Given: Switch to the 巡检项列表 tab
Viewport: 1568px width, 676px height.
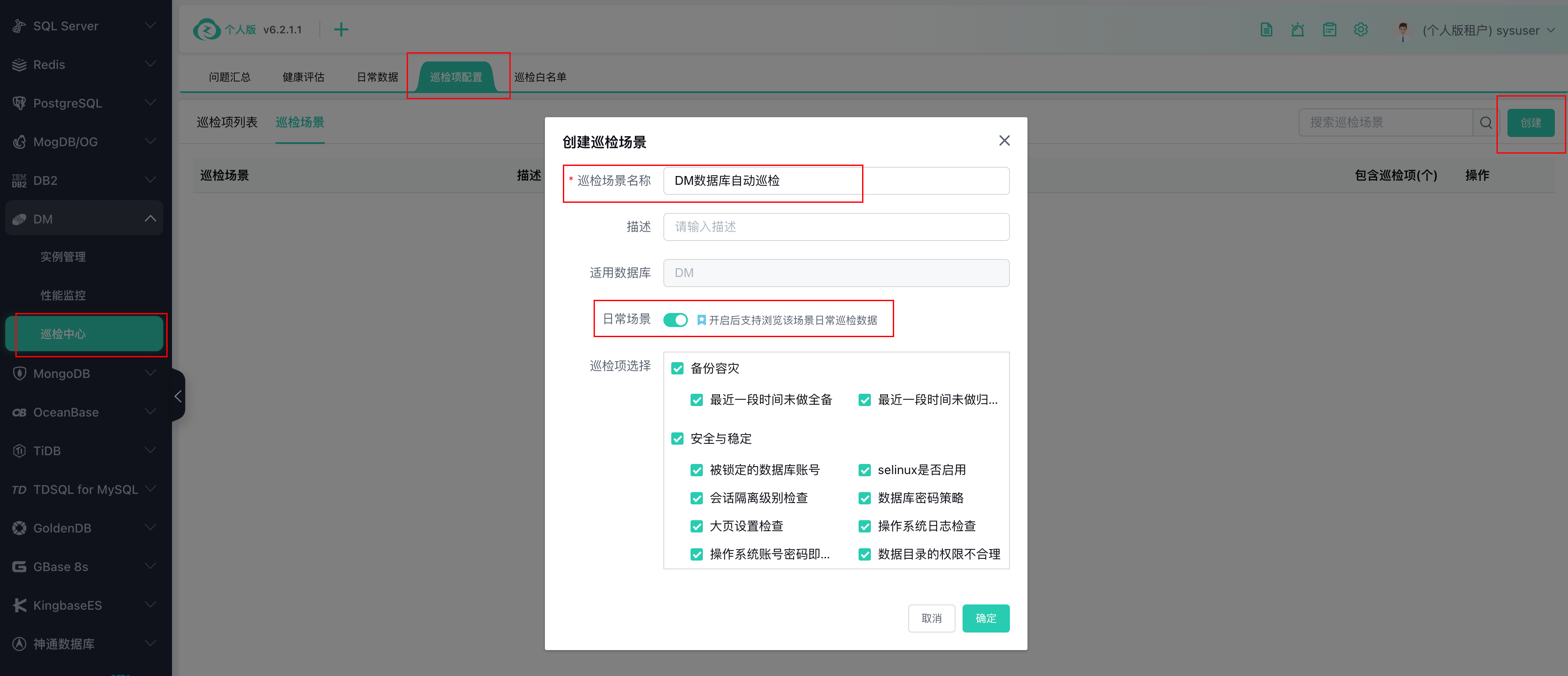Looking at the screenshot, I should click(227, 122).
